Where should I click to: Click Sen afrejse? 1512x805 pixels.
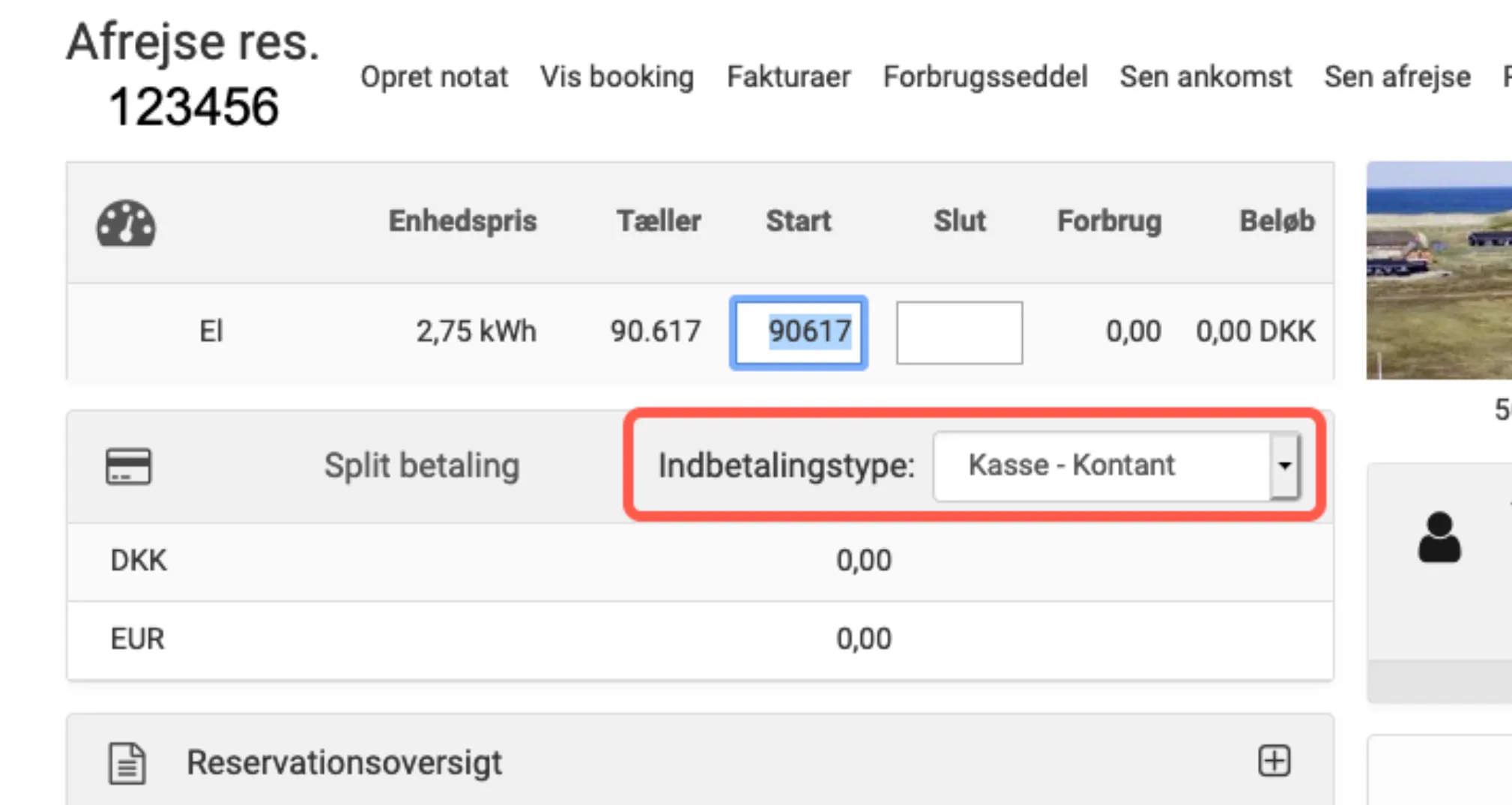(x=1397, y=77)
